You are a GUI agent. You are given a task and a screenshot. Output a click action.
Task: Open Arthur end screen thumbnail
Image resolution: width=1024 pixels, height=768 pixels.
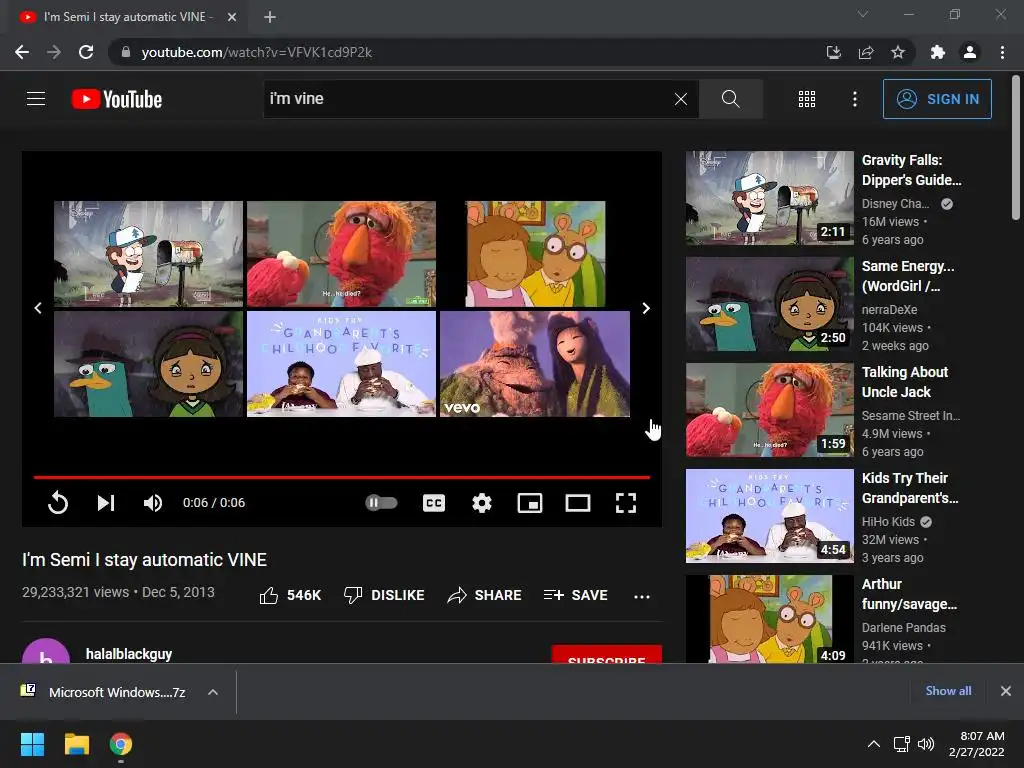click(x=535, y=253)
